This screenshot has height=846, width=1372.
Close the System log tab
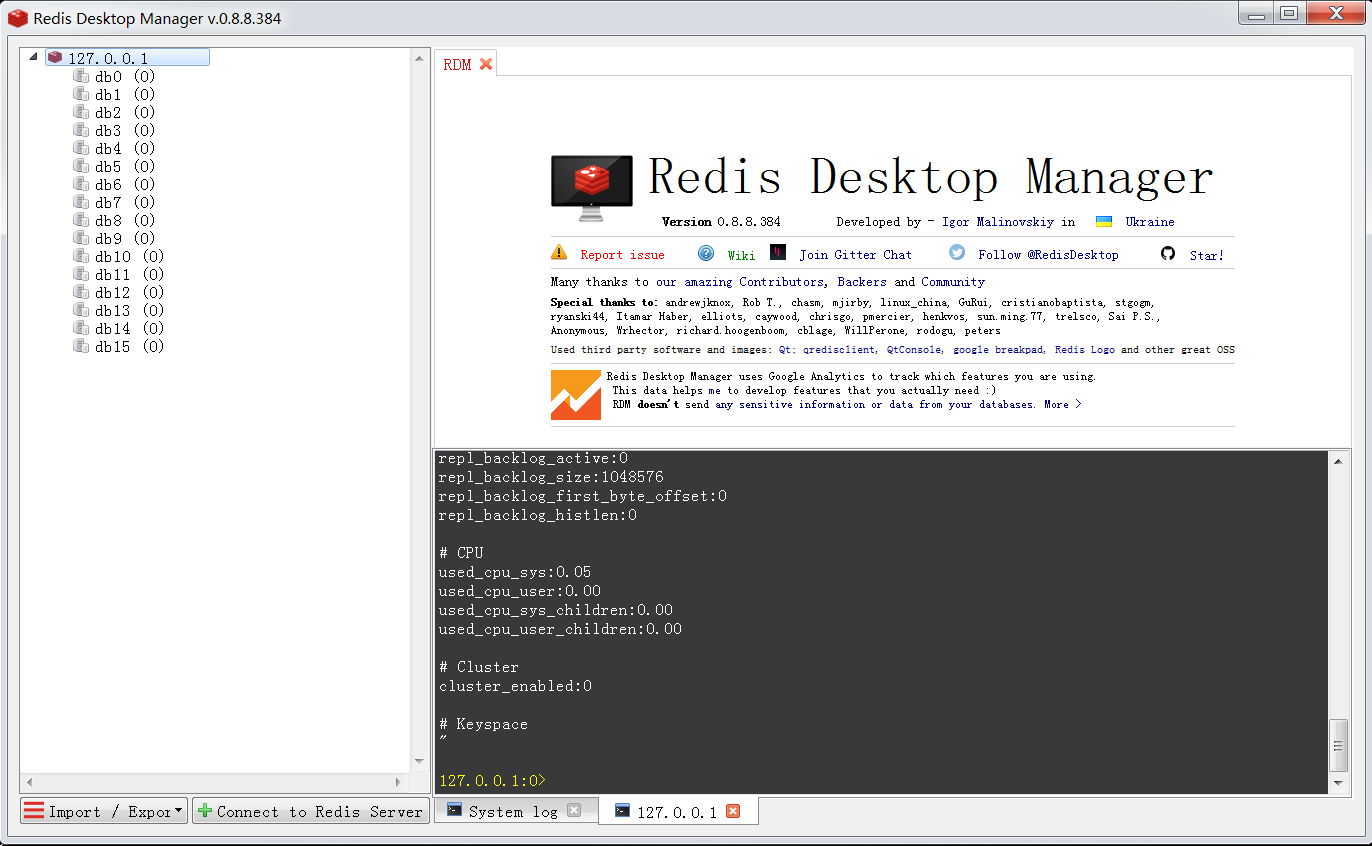coord(574,810)
